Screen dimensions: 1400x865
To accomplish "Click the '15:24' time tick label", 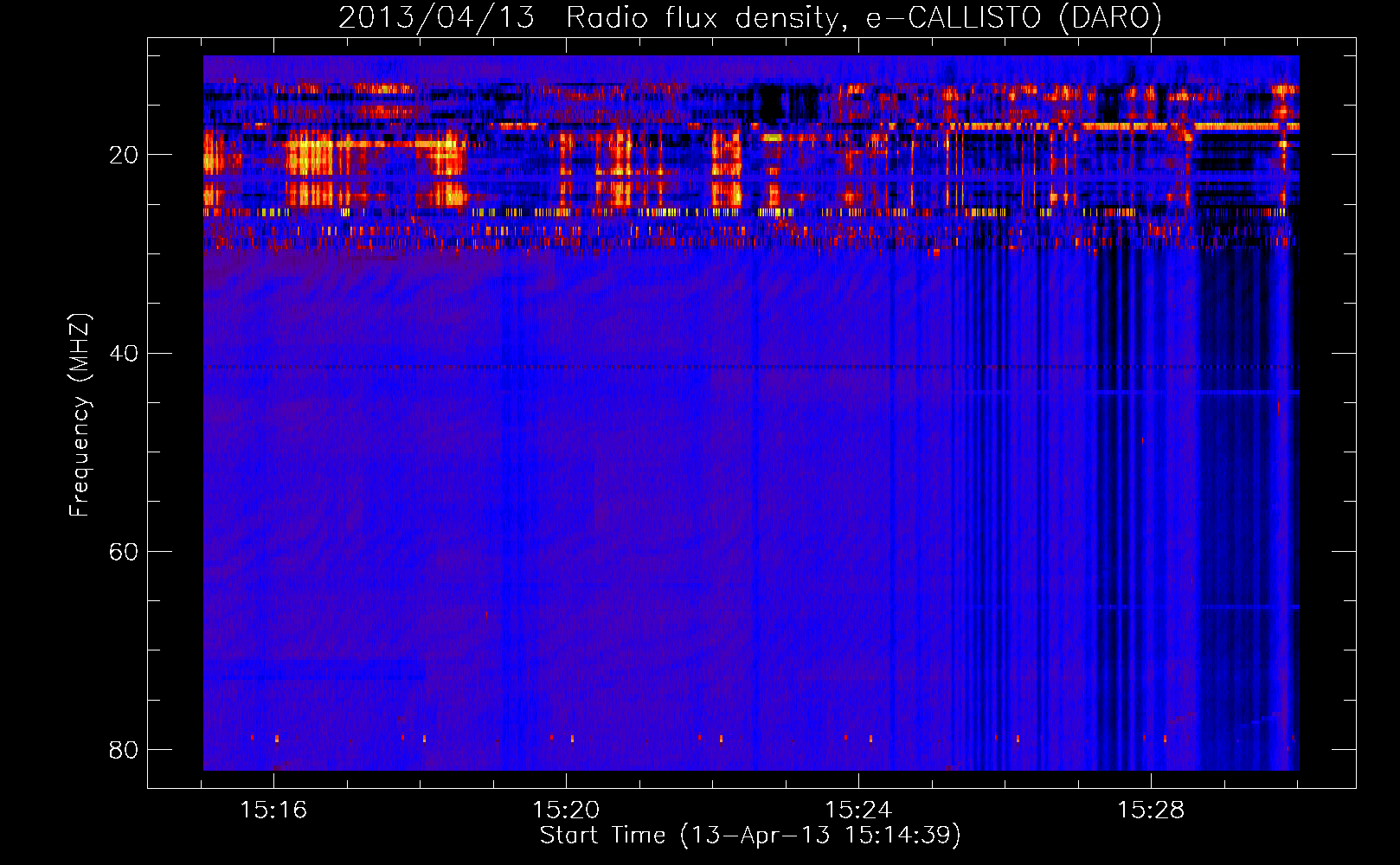I will click(x=858, y=810).
